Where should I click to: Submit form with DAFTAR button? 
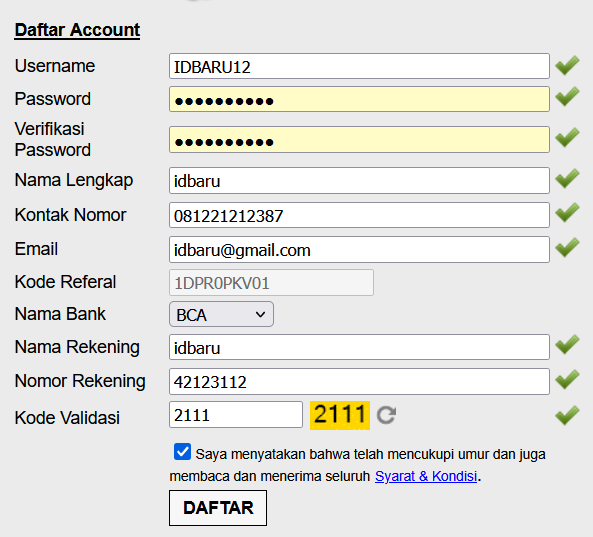point(218,508)
